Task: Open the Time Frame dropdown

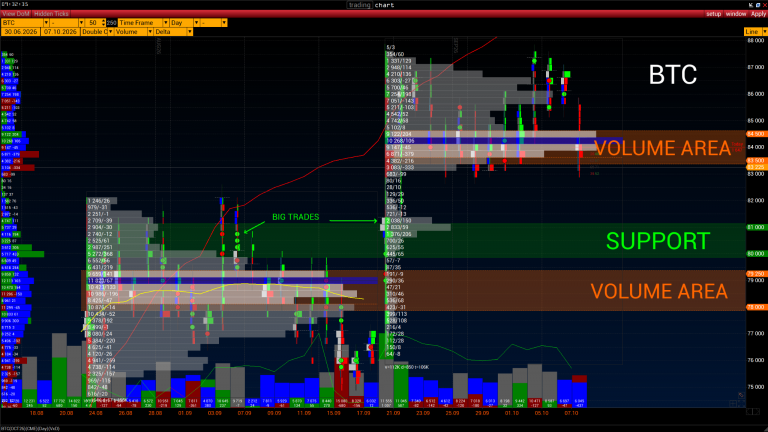Action: pyautogui.click(x=166, y=23)
